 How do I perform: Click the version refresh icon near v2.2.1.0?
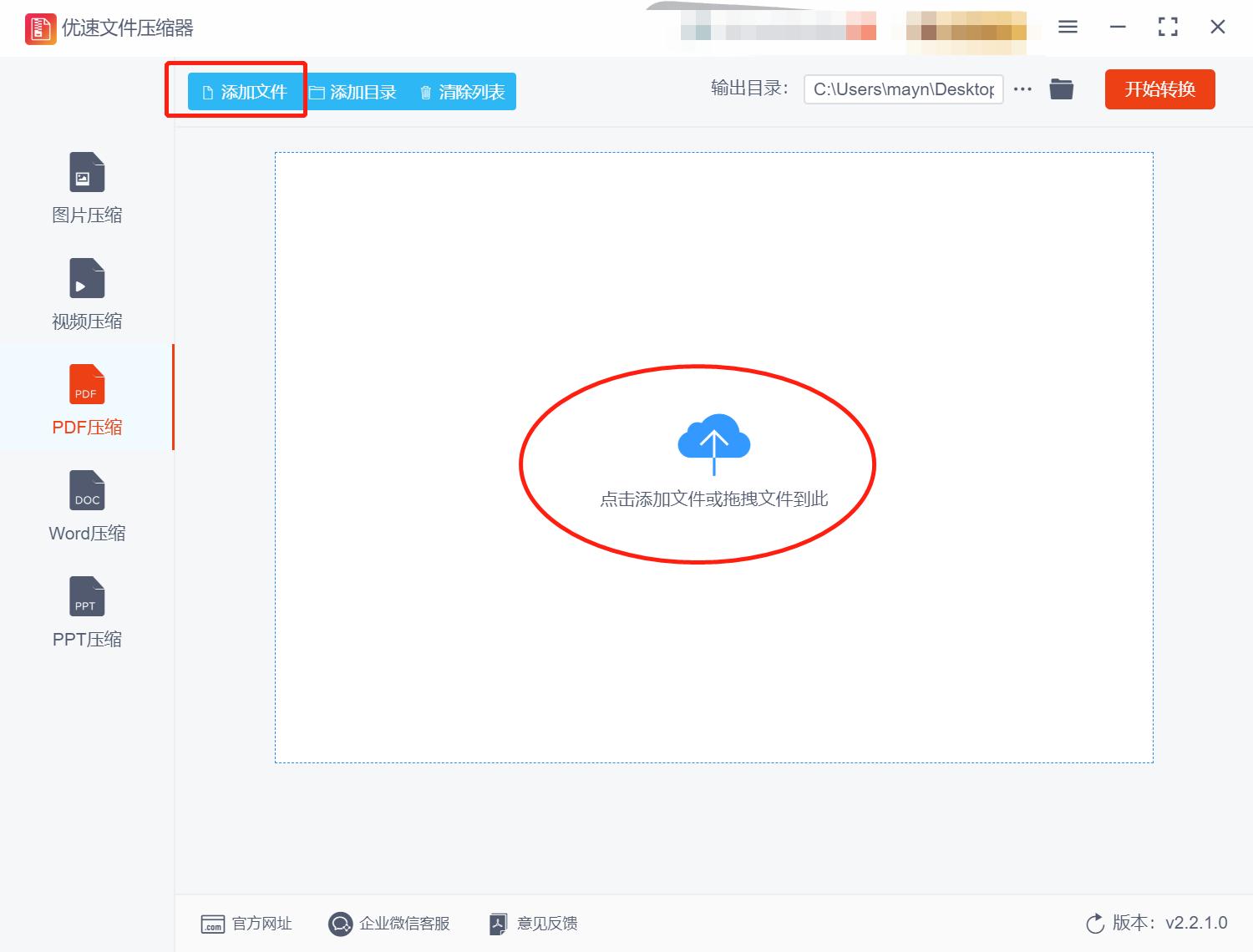pos(1095,924)
